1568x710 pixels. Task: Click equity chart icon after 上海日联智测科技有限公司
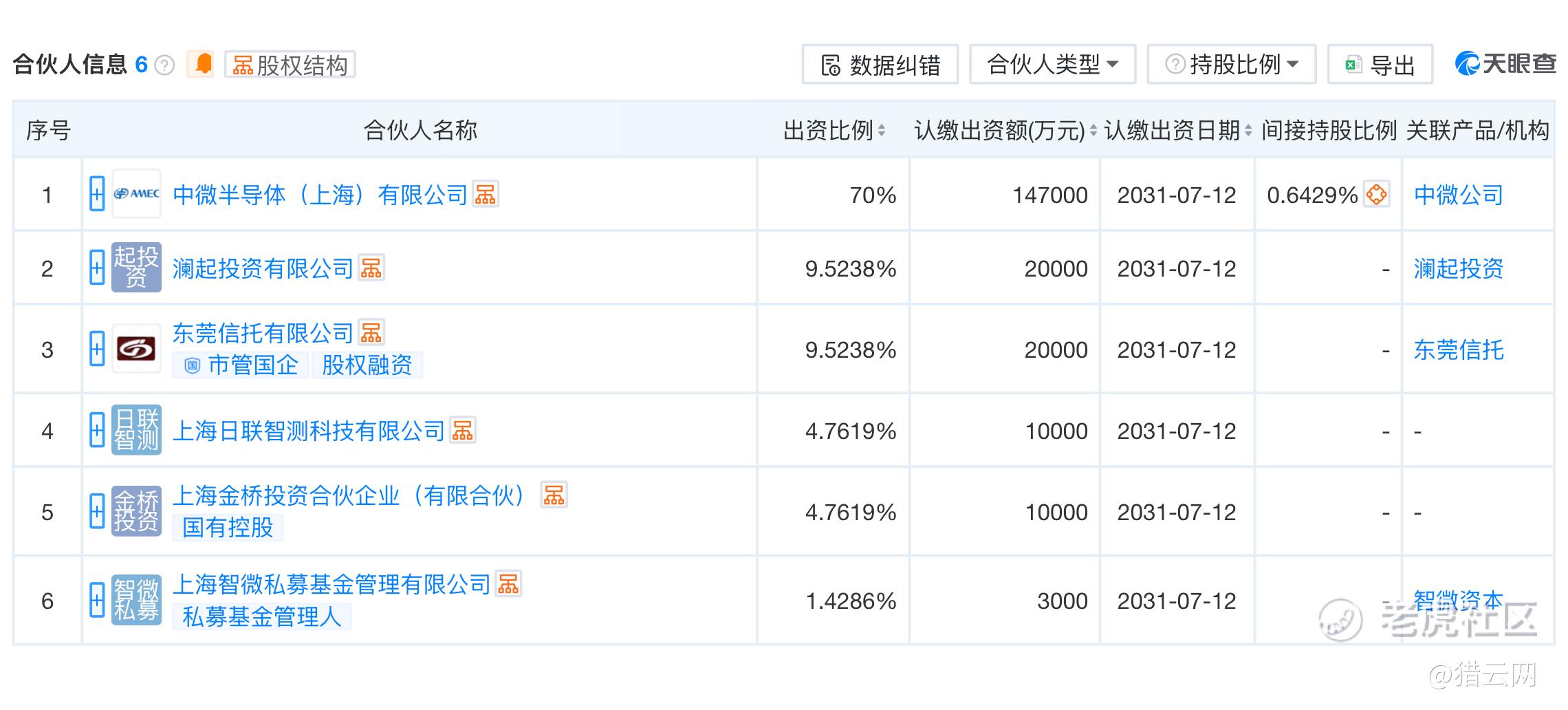463,430
